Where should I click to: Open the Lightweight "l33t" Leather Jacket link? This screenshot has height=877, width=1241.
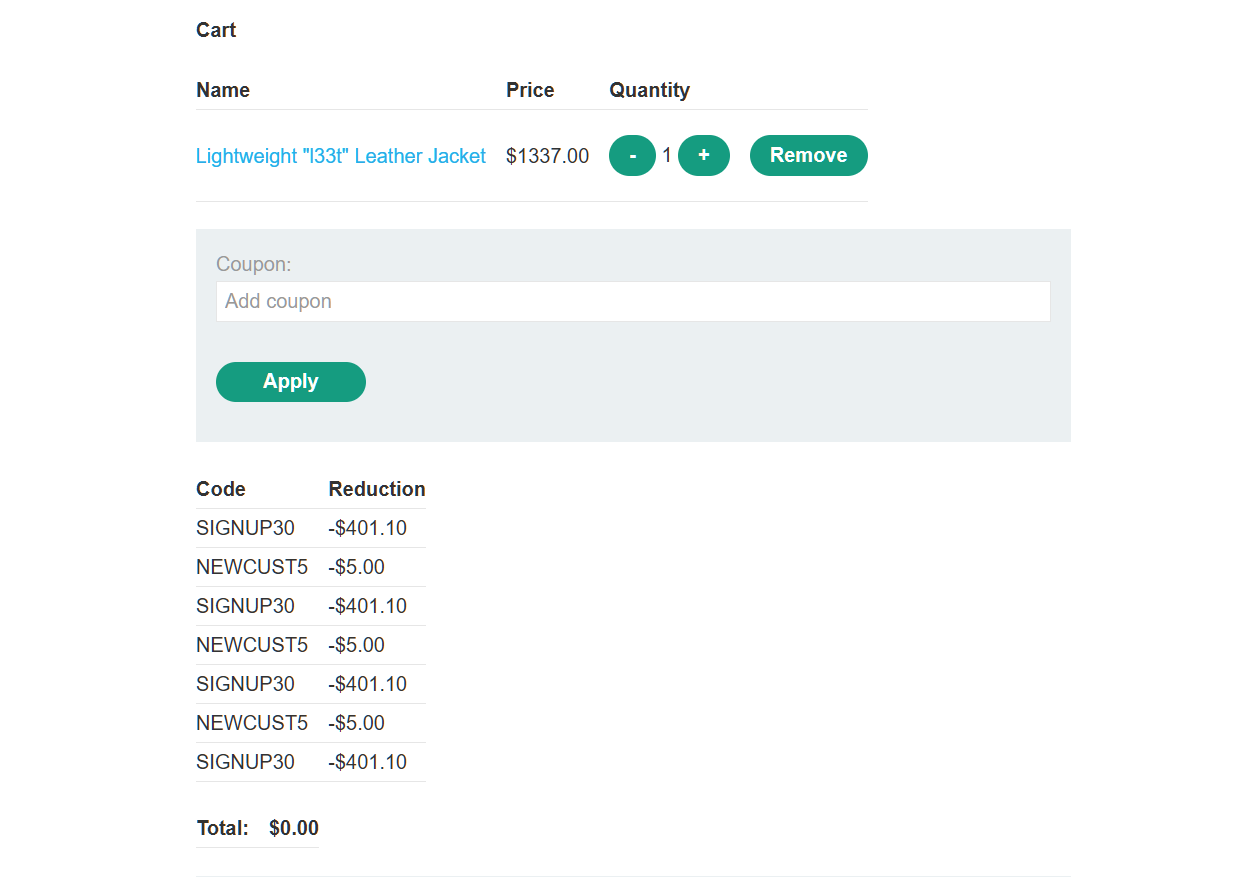[340, 156]
